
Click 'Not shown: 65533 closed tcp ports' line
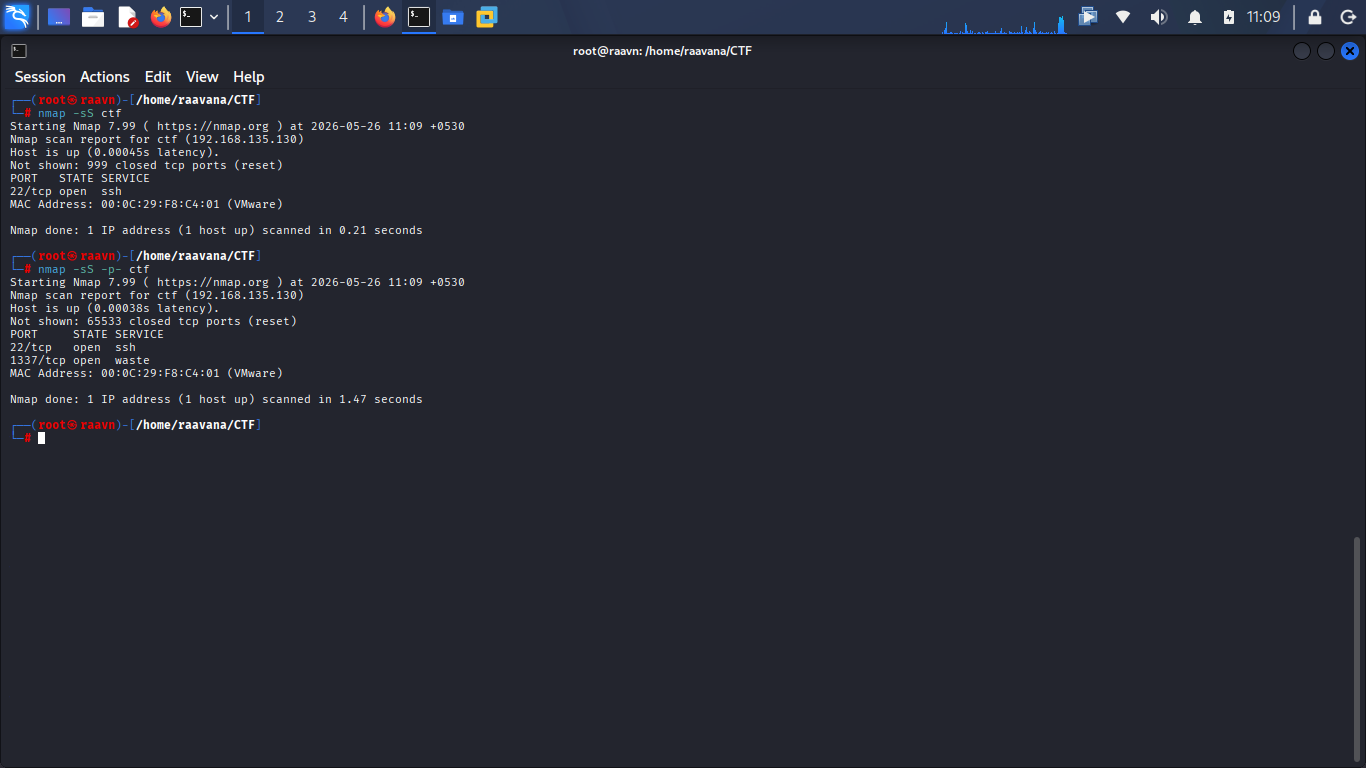pos(154,321)
